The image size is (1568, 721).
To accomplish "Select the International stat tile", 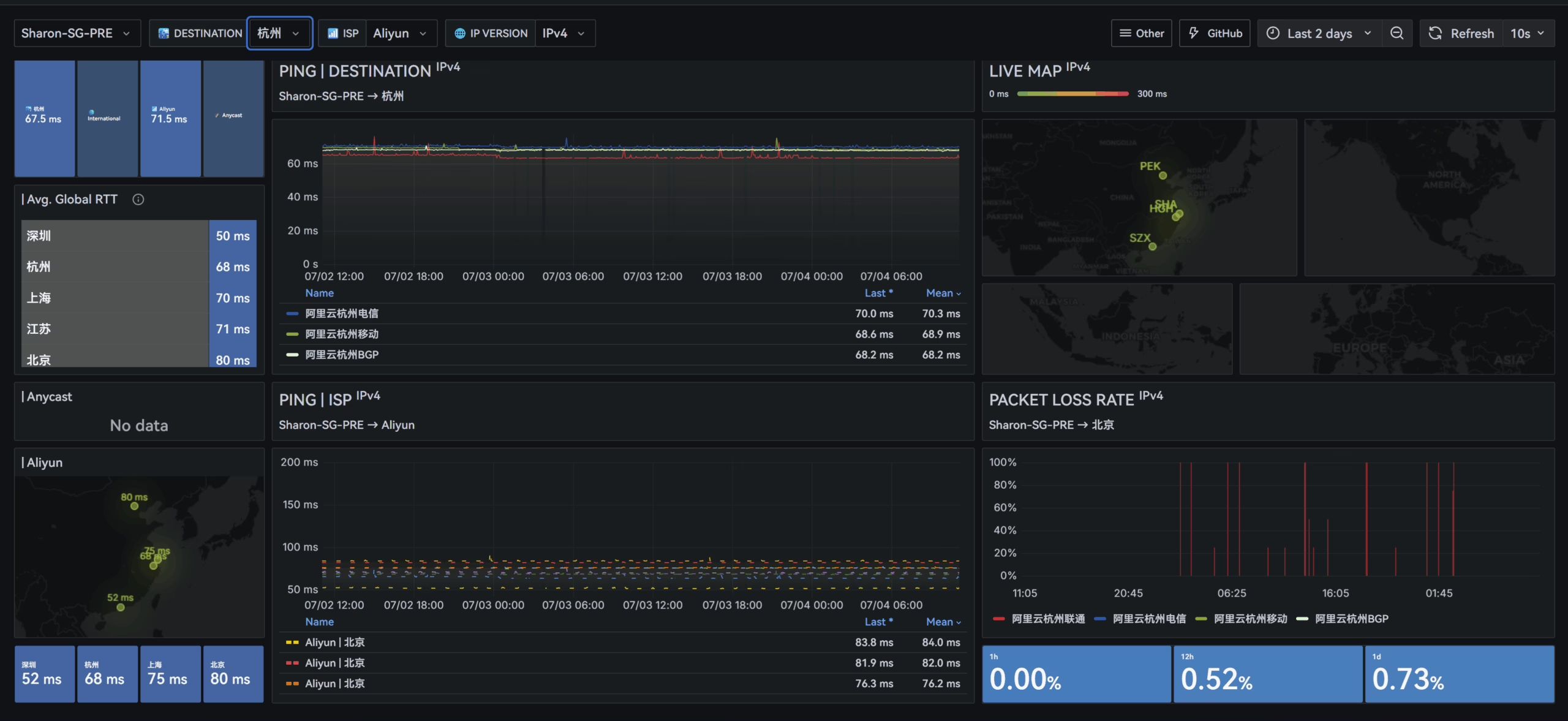I will tap(108, 118).
